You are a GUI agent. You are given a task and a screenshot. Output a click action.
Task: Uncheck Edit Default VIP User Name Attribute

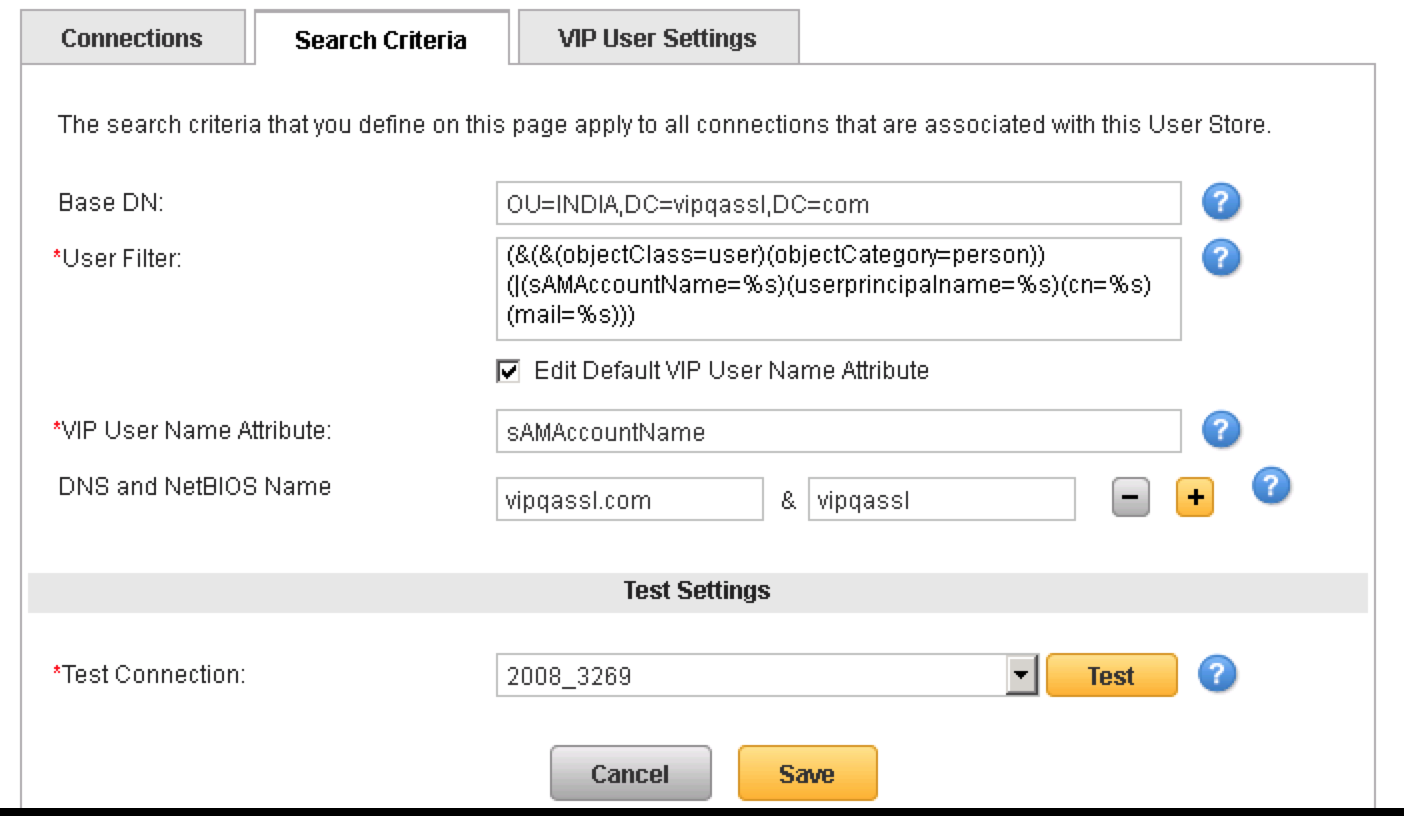tap(508, 372)
